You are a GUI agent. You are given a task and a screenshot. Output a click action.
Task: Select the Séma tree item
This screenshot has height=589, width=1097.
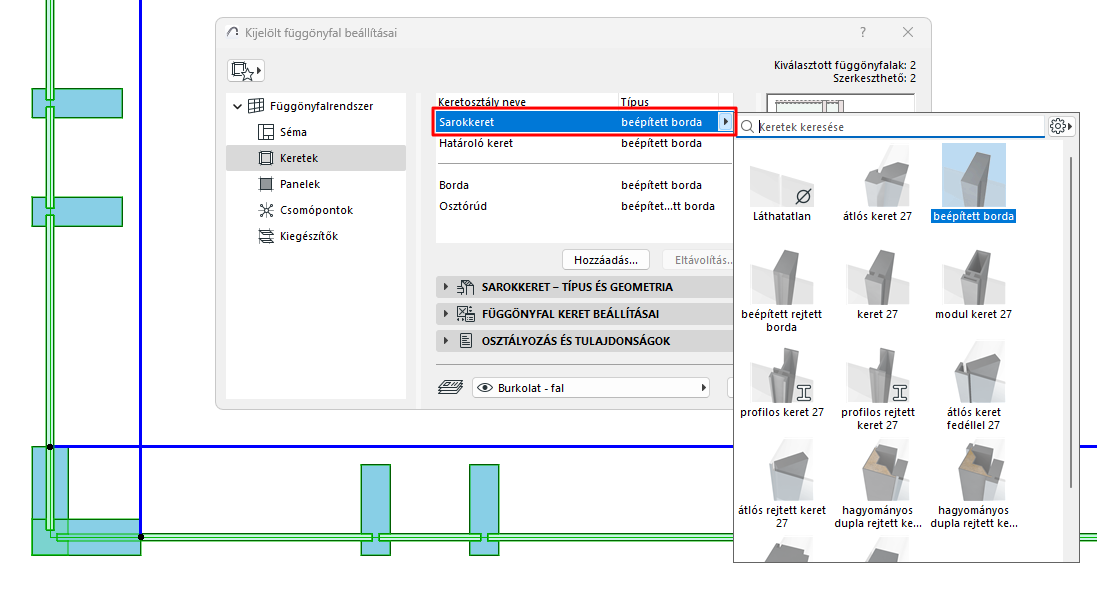(x=292, y=132)
